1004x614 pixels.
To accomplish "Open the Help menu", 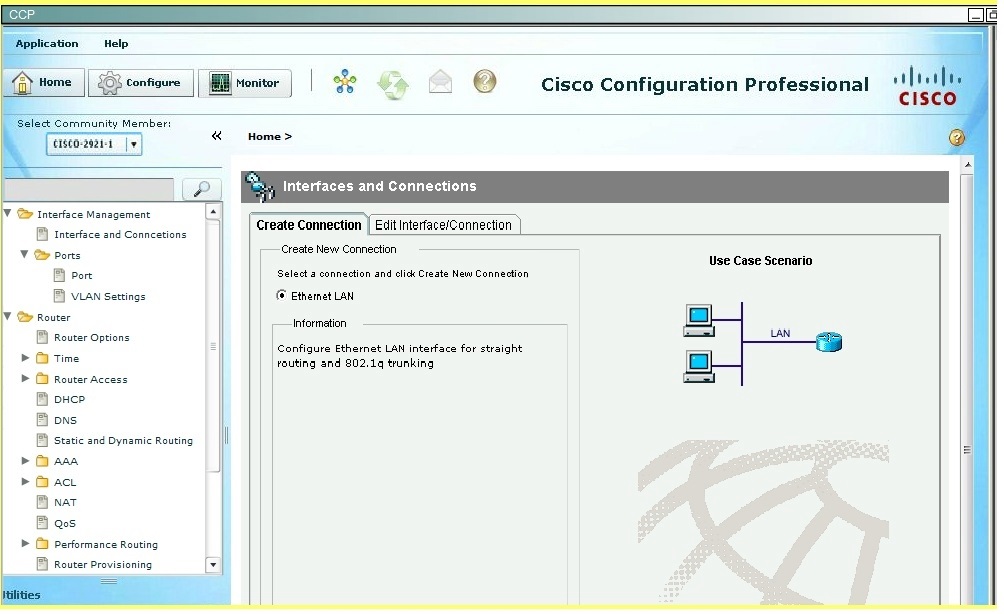I will coord(116,44).
